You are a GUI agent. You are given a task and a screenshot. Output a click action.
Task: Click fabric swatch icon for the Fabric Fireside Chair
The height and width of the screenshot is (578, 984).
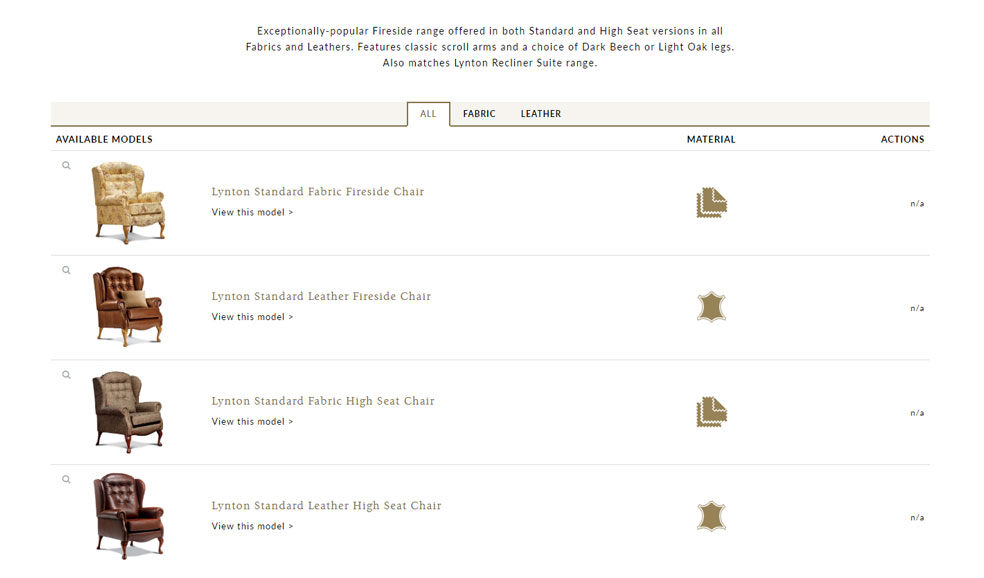click(x=711, y=203)
